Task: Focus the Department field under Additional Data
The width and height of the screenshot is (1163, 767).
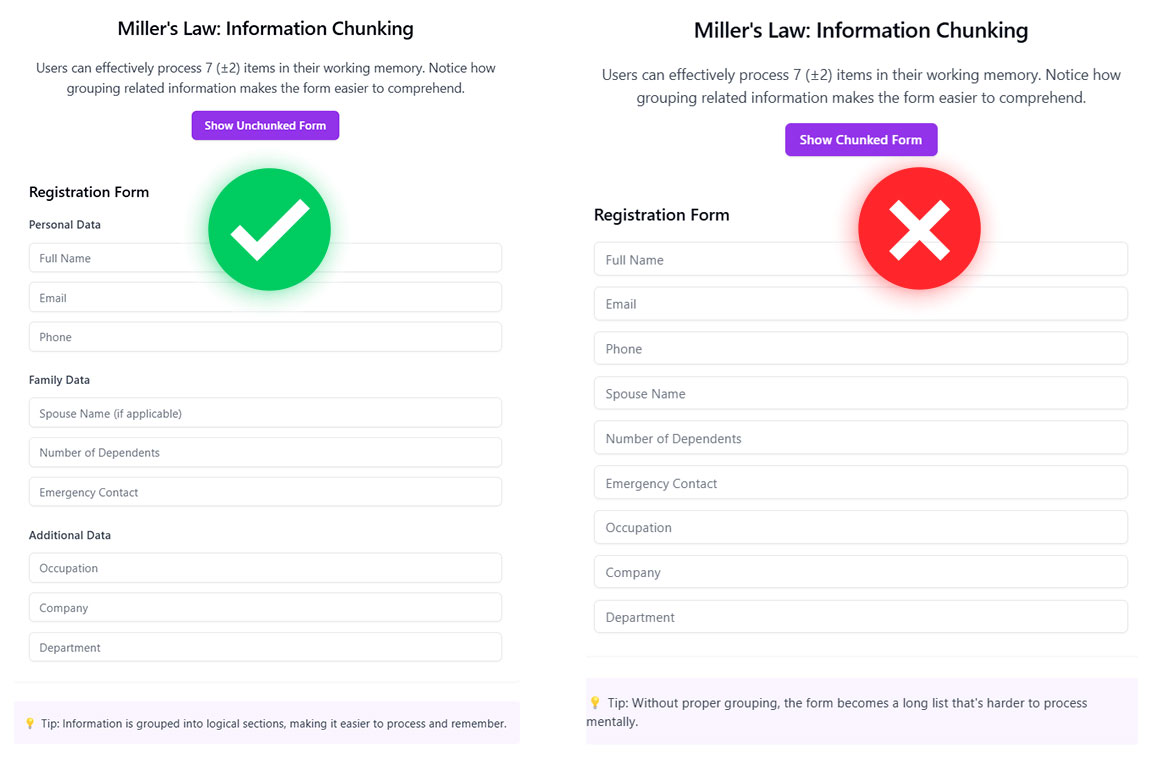Action: pos(265,648)
